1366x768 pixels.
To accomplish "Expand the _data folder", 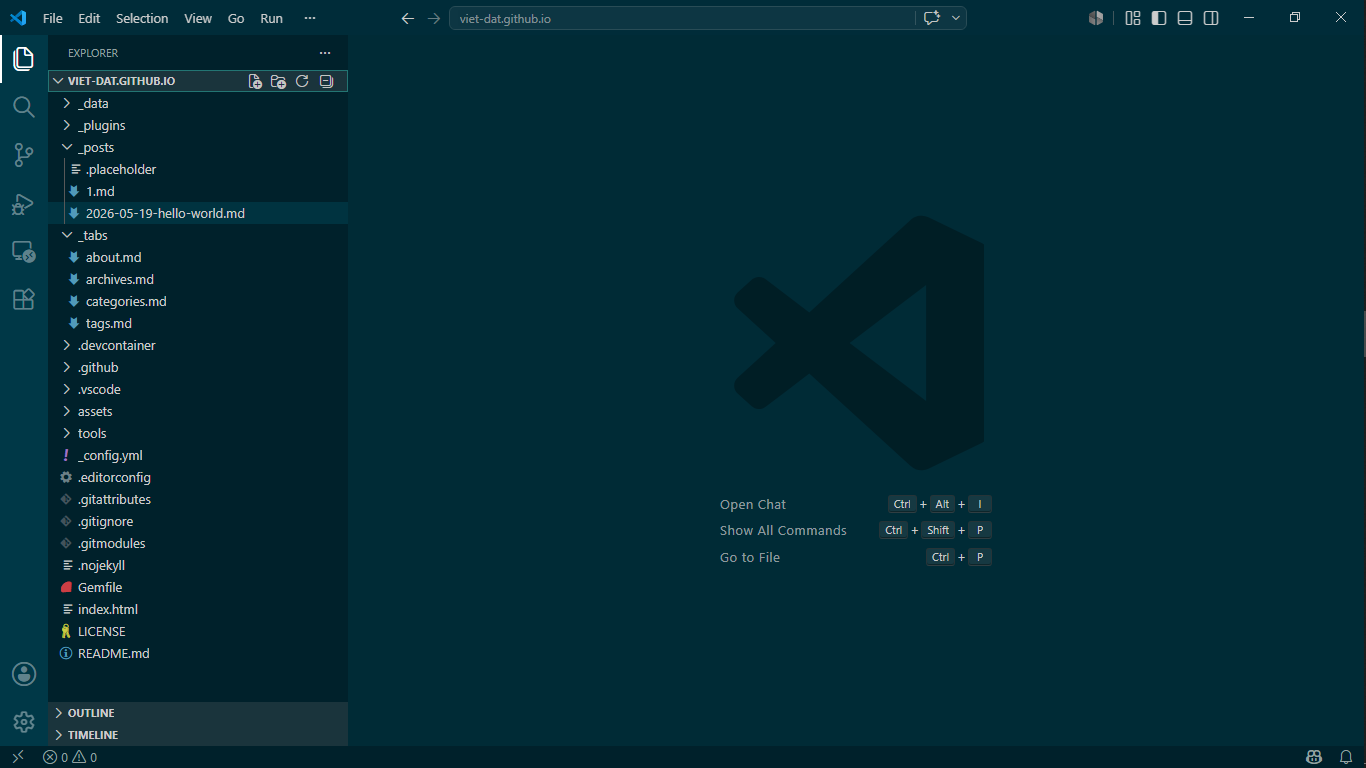I will (198, 103).
